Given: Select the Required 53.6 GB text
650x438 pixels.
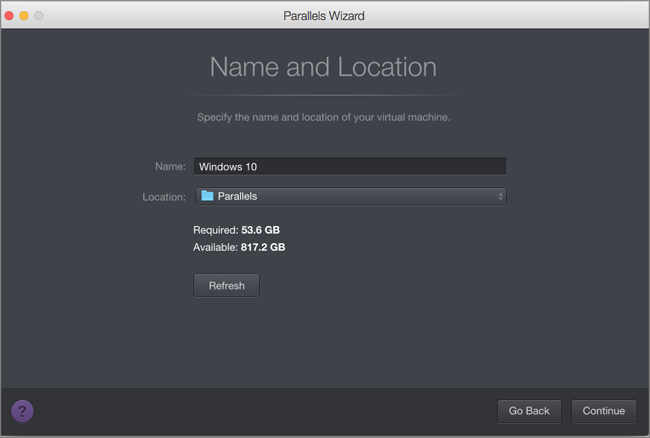Looking at the screenshot, I should tap(236, 230).
